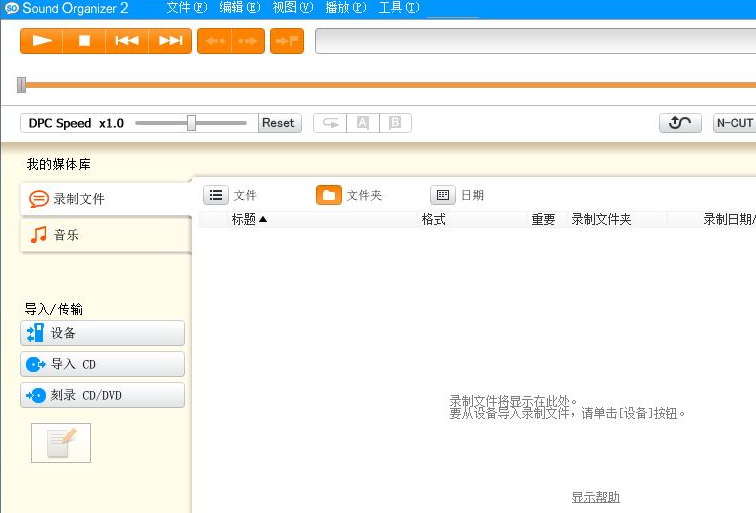756x513 pixels.
Task: Select the 录制文件 library tab
Action: point(106,199)
